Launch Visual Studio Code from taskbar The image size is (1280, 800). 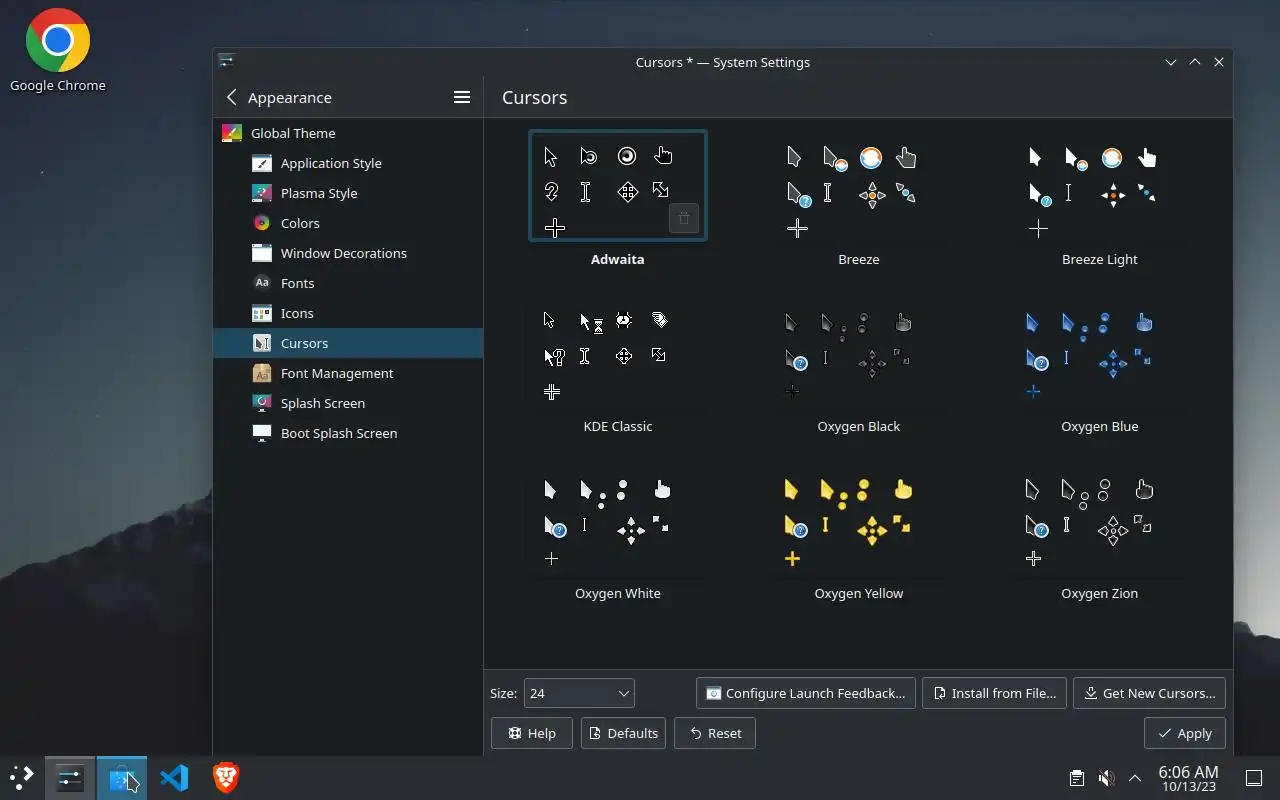(x=174, y=778)
